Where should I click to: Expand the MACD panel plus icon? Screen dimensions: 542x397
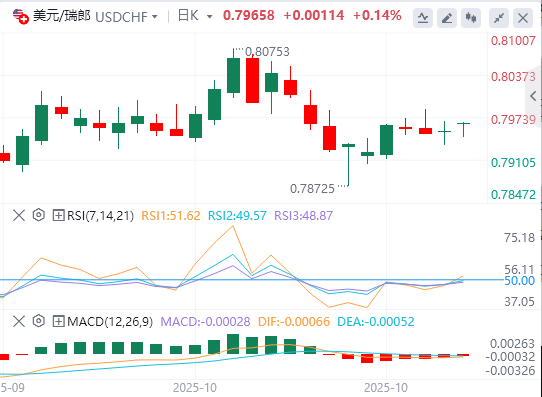(58, 321)
